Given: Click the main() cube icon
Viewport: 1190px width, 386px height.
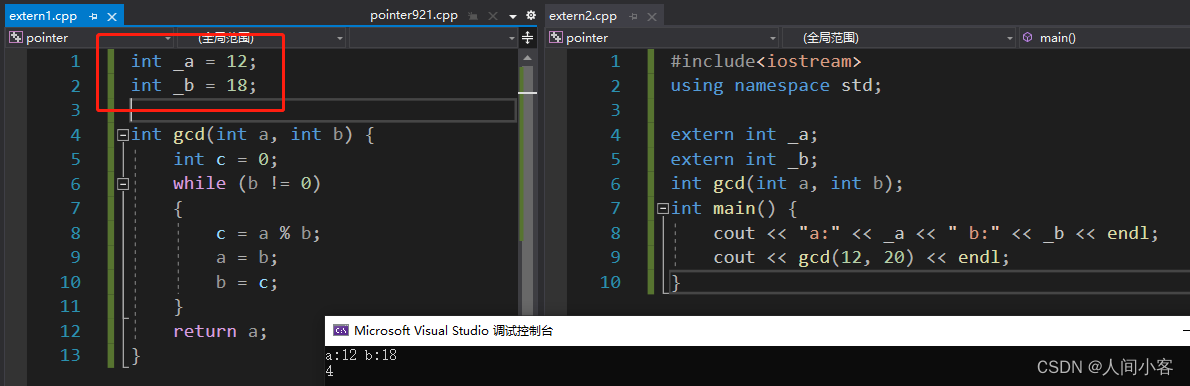Looking at the screenshot, I should [1028, 37].
